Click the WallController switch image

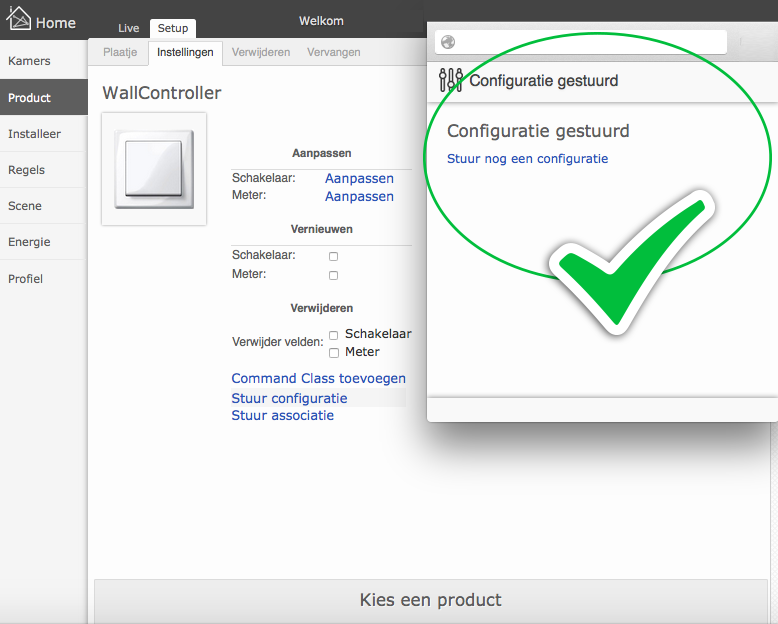point(154,169)
